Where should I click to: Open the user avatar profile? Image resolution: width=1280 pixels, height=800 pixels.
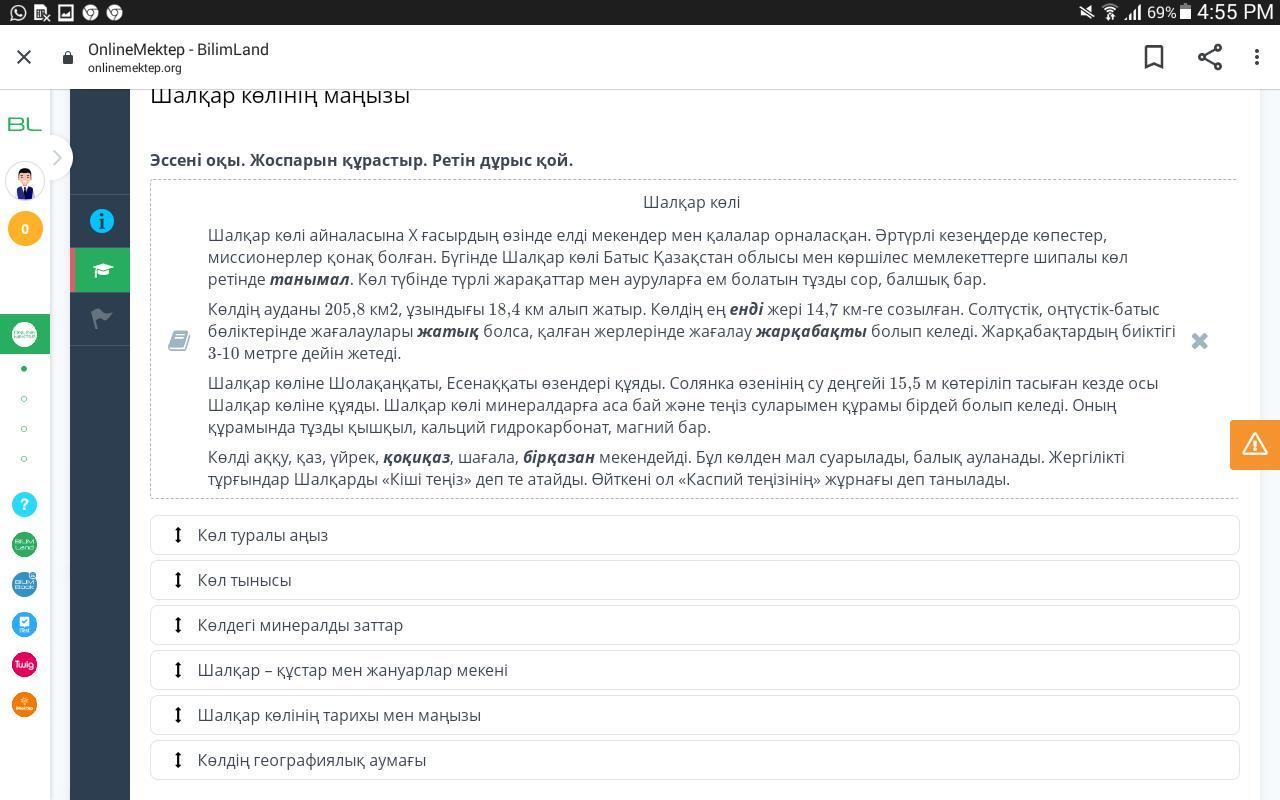pyautogui.click(x=25, y=183)
